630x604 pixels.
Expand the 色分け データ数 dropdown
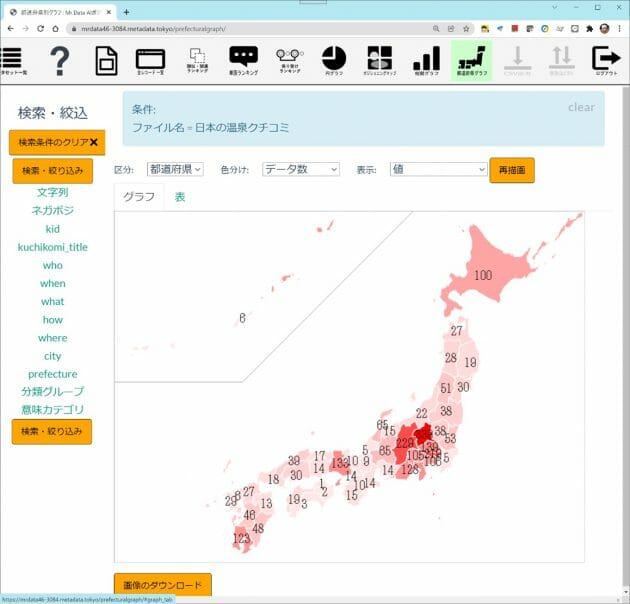[301, 169]
